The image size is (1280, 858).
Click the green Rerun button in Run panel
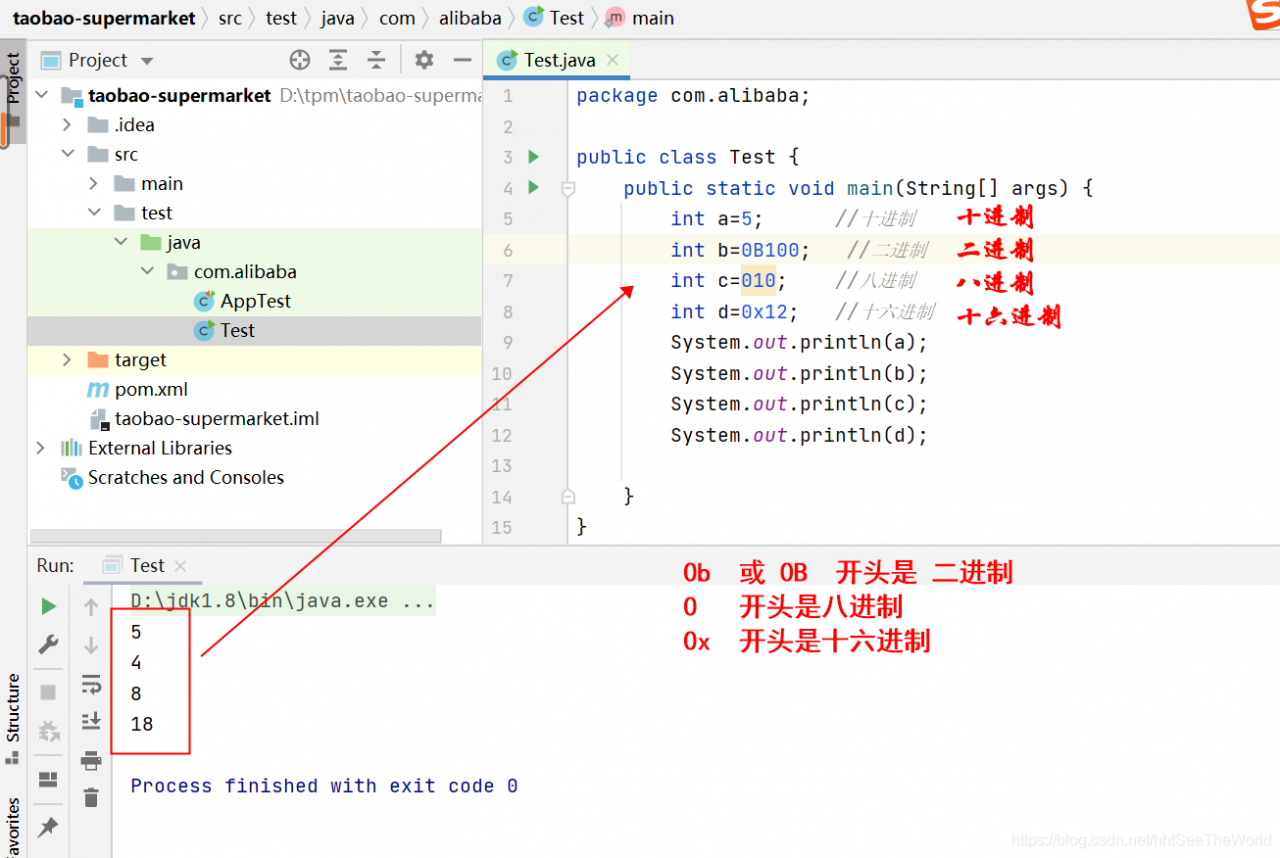pyautogui.click(x=48, y=606)
